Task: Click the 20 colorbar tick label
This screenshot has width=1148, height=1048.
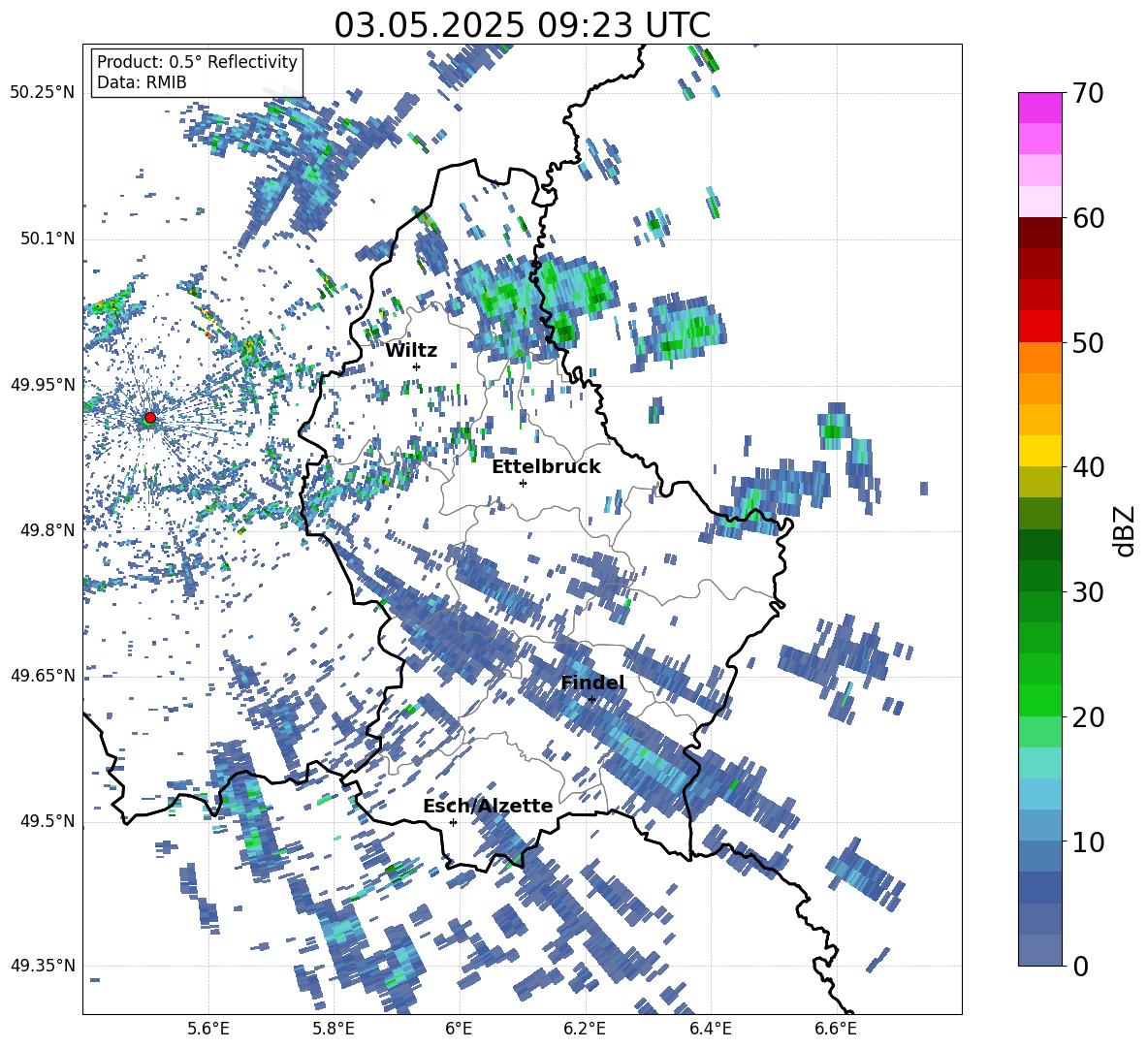Action: tap(1088, 717)
